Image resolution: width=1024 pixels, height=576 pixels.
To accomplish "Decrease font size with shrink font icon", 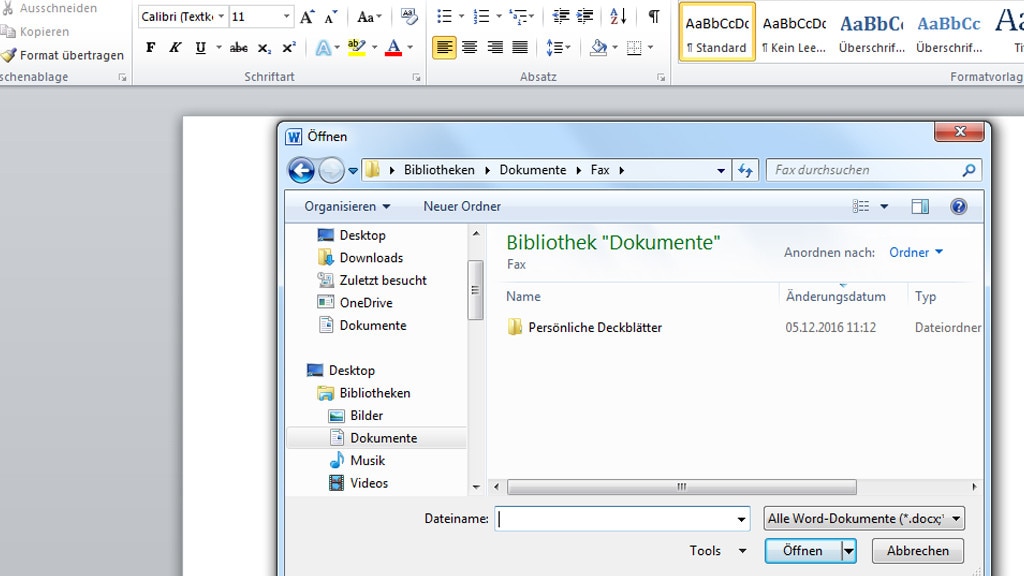I will pyautogui.click(x=331, y=17).
